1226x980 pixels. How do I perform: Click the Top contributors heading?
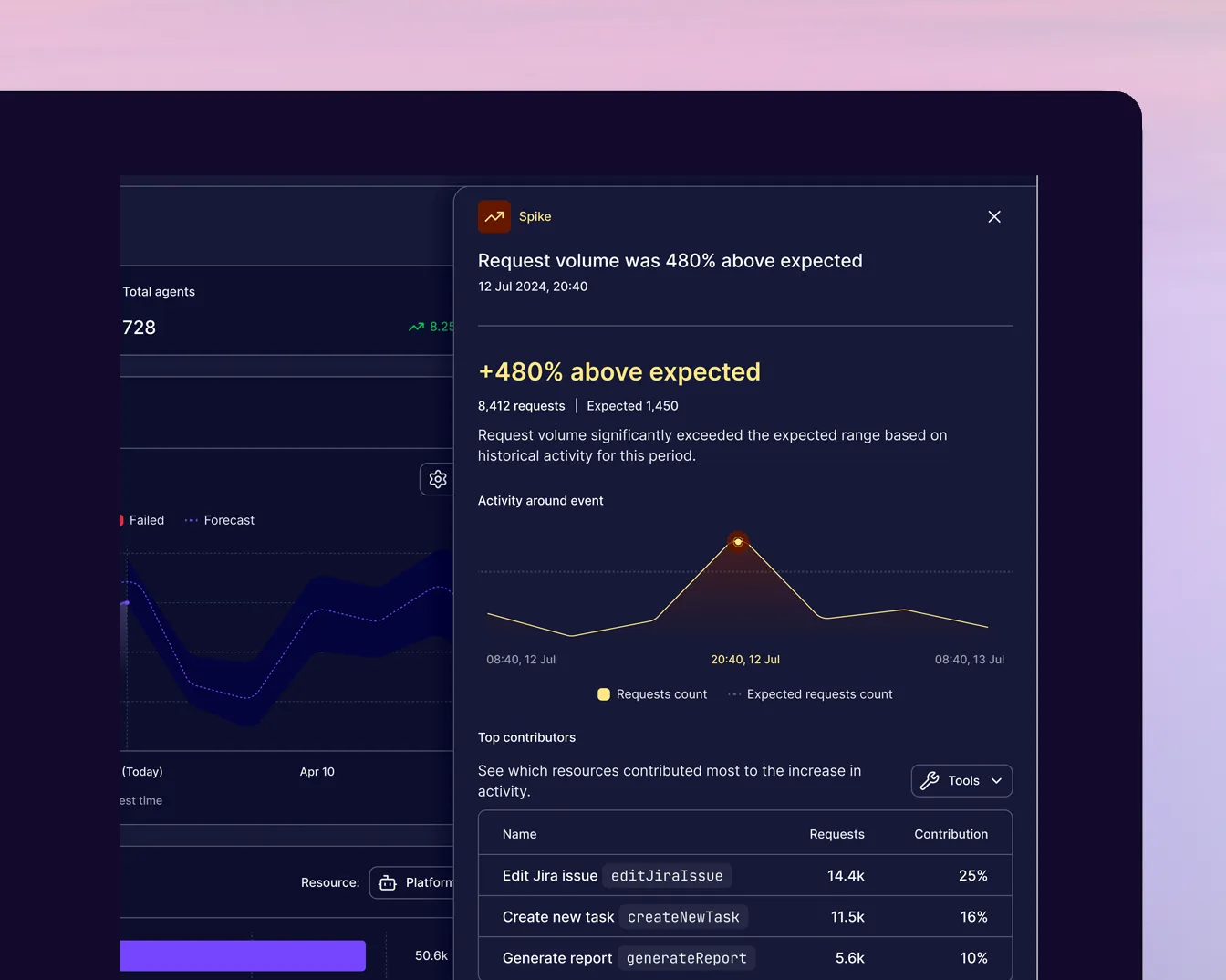point(526,737)
